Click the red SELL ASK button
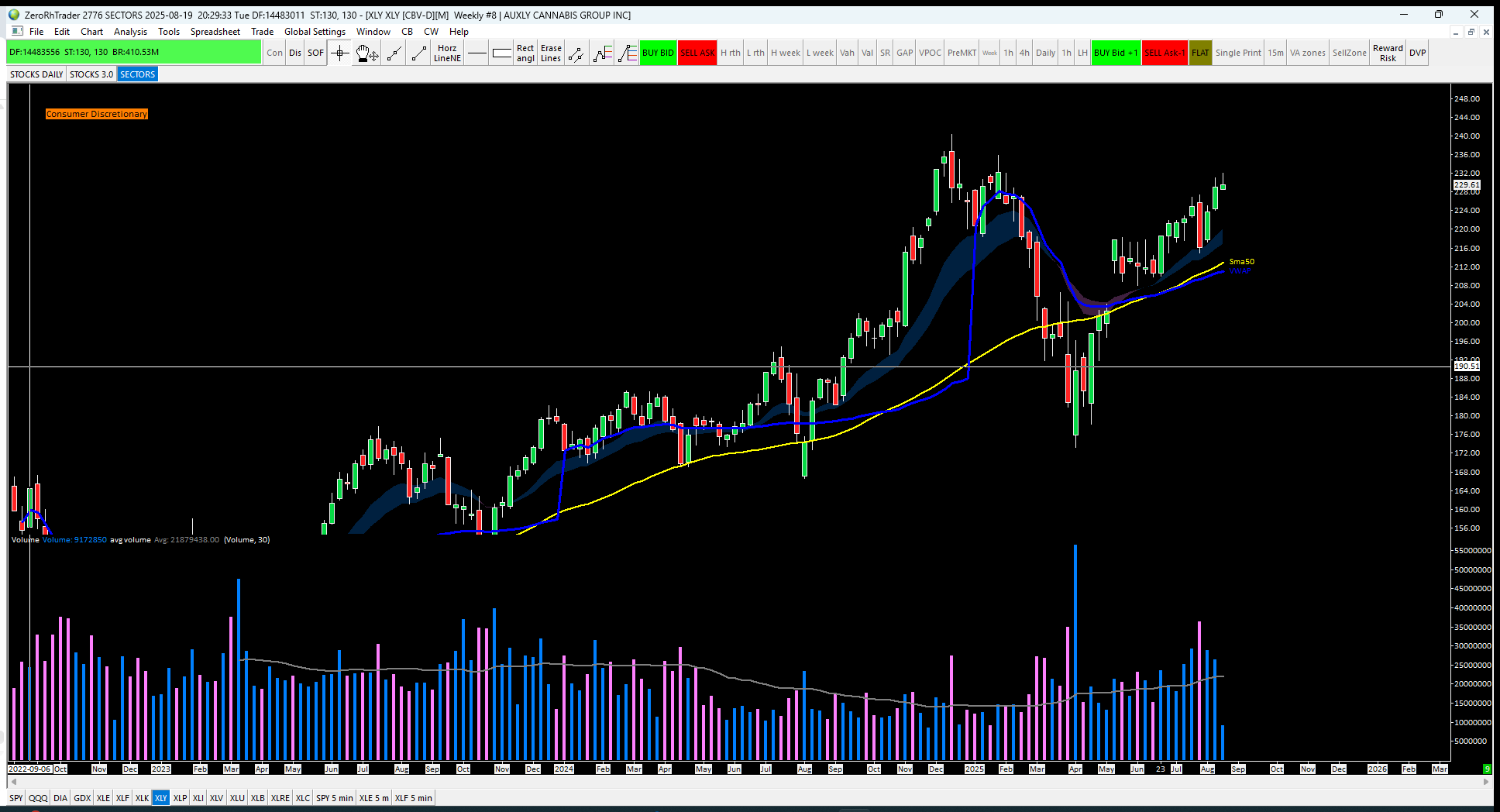 [697, 53]
